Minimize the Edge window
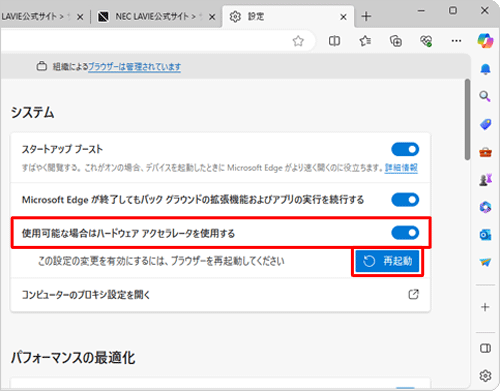 tap(421, 11)
